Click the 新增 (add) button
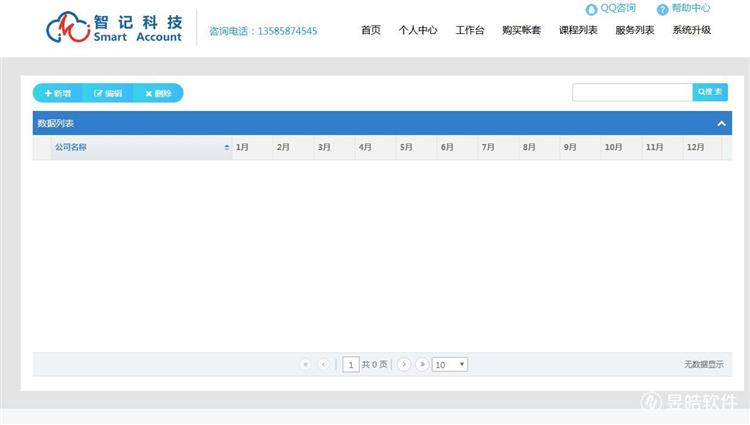The image size is (750, 425). tap(57, 93)
